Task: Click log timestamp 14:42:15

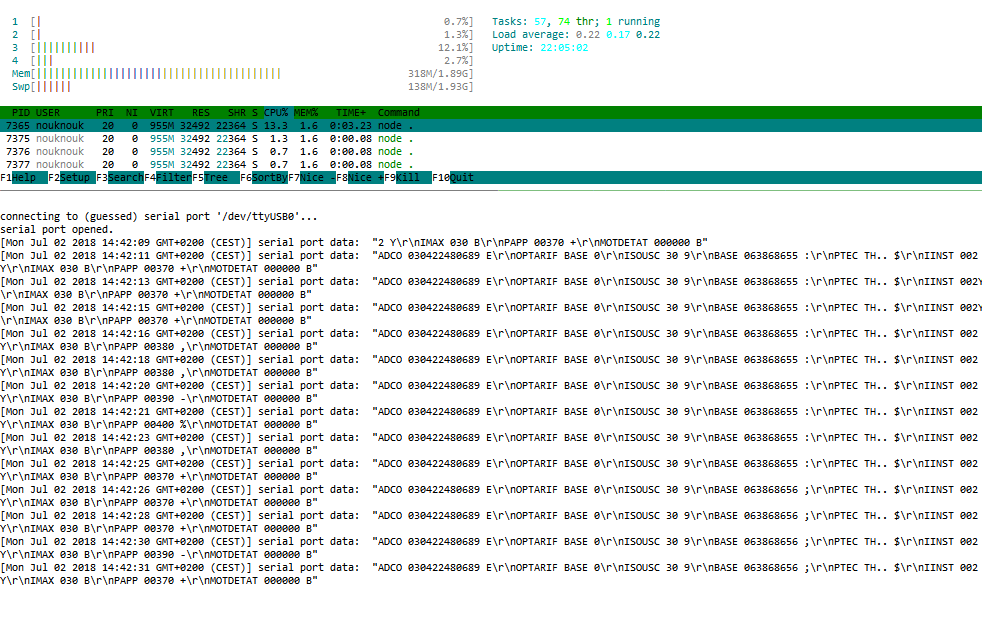Action: 126,307
